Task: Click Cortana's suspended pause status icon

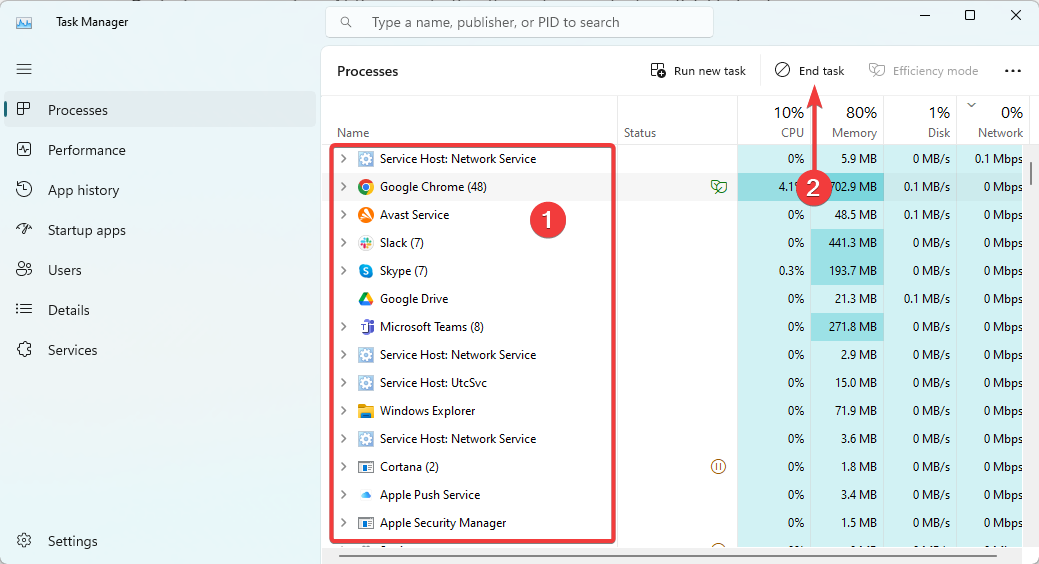Action: pyautogui.click(x=718, y=467)
